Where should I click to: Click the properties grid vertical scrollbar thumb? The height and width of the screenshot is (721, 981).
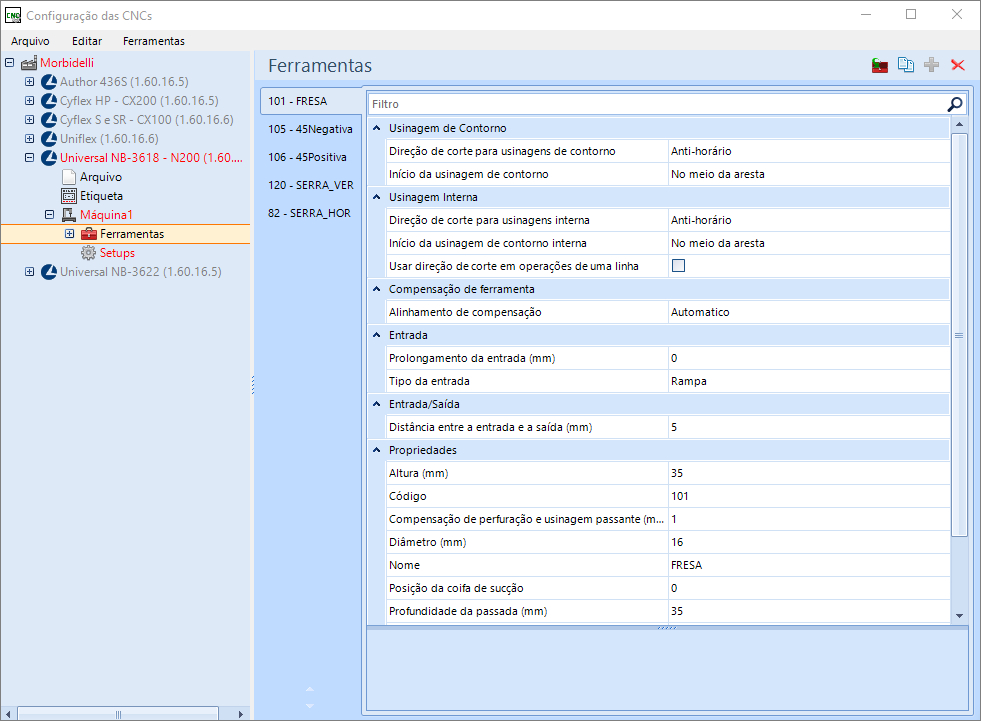point(959,335)
